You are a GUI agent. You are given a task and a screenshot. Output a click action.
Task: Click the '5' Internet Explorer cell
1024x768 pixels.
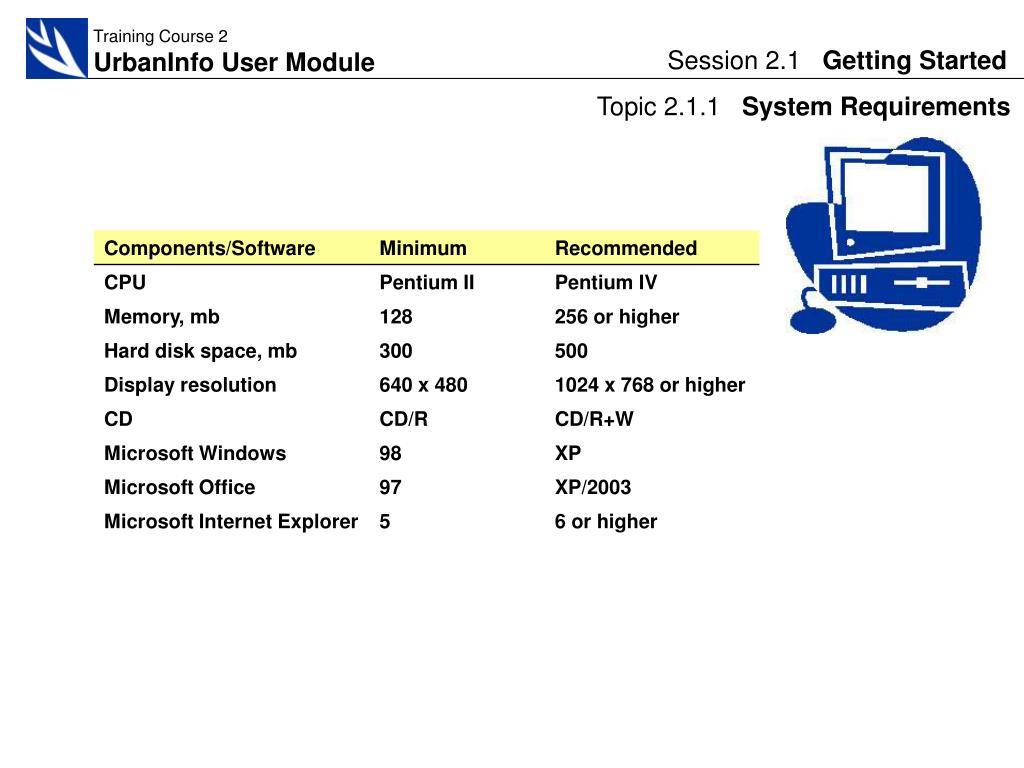[x=385, y=521]
